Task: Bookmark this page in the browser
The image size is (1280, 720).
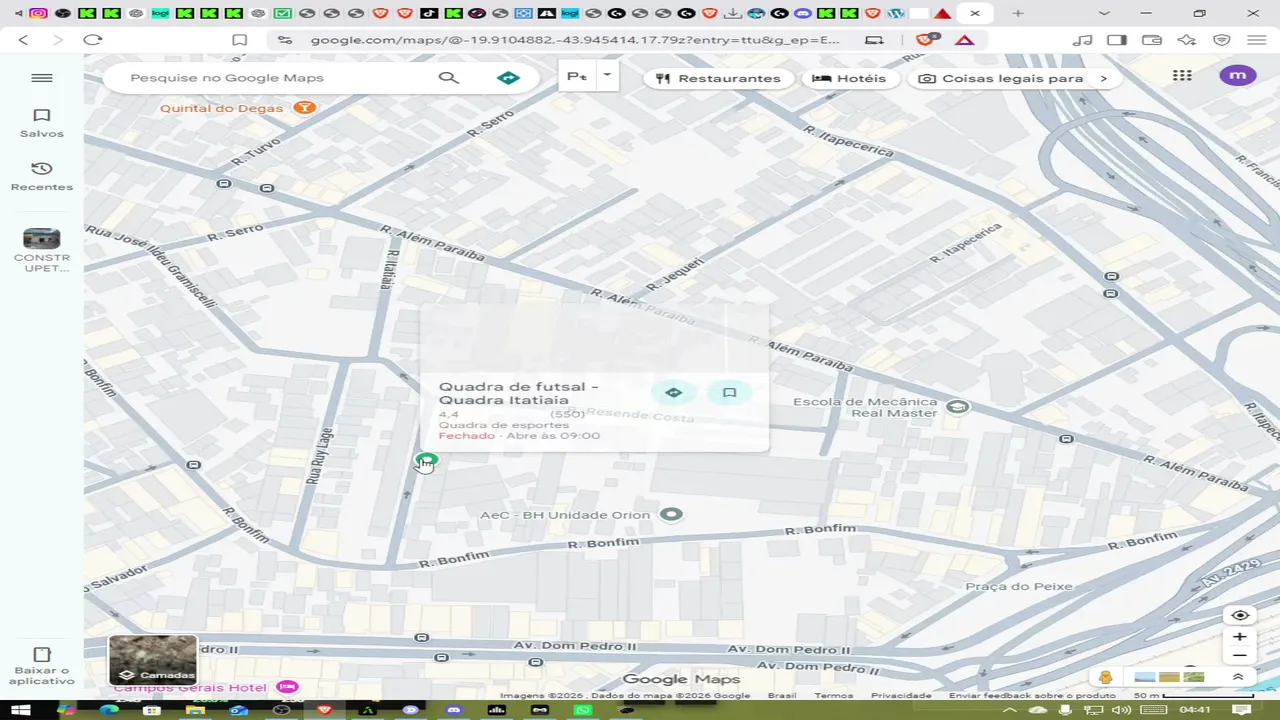Action: [240, 40]
